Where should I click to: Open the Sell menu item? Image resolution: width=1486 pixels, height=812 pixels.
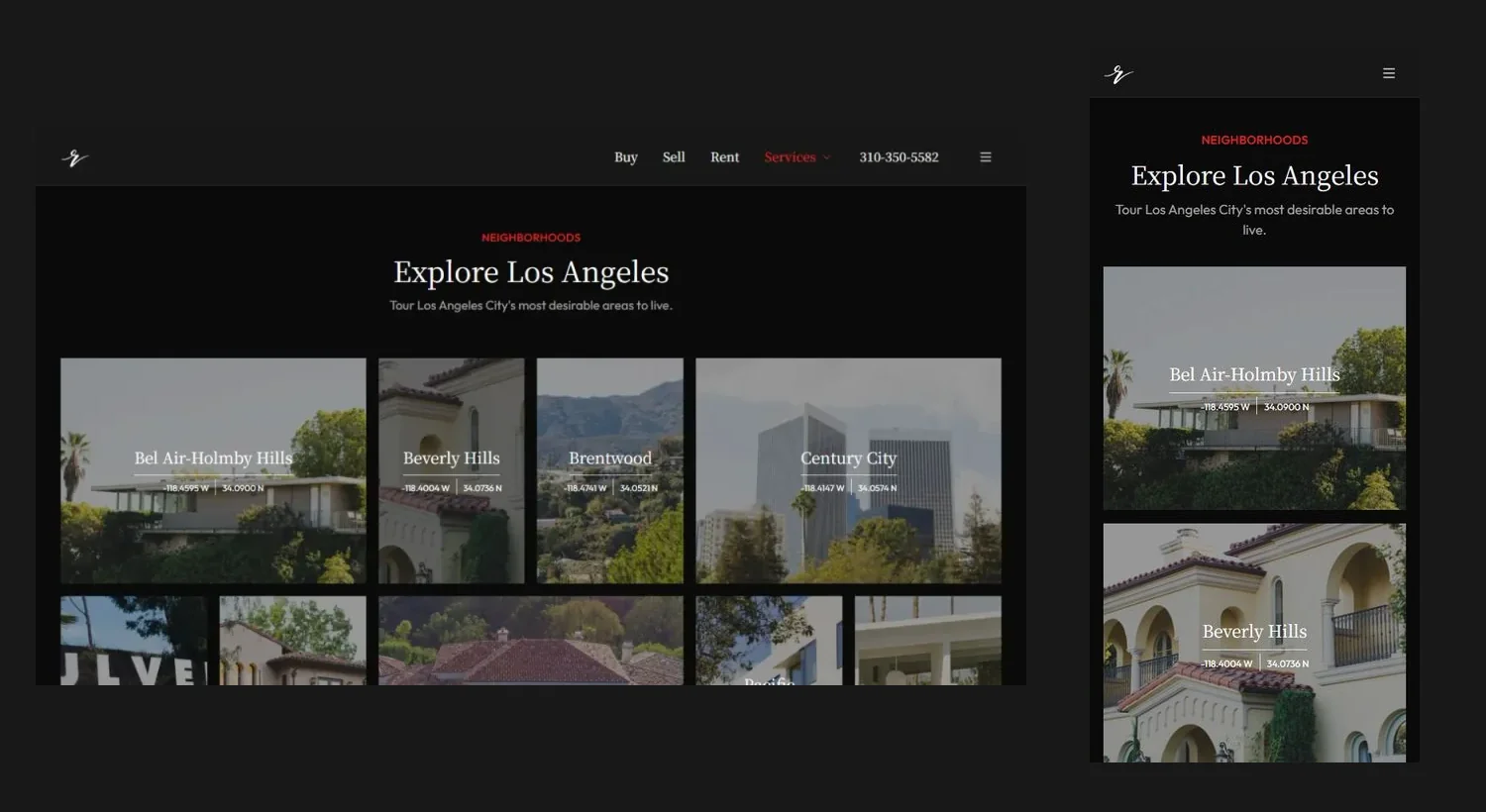pyautogui.click(x=674, y=157)
